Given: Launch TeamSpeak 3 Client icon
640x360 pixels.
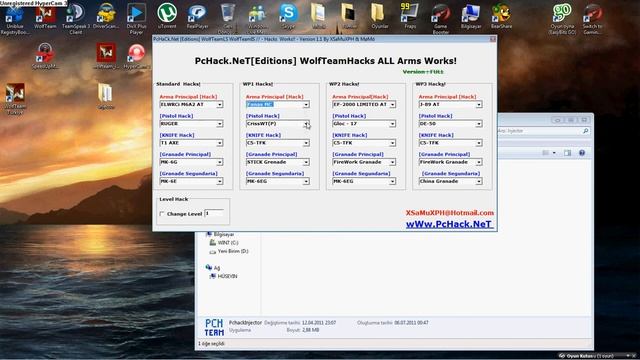Looking at the screenshot, I should click(x=76, y=18).
